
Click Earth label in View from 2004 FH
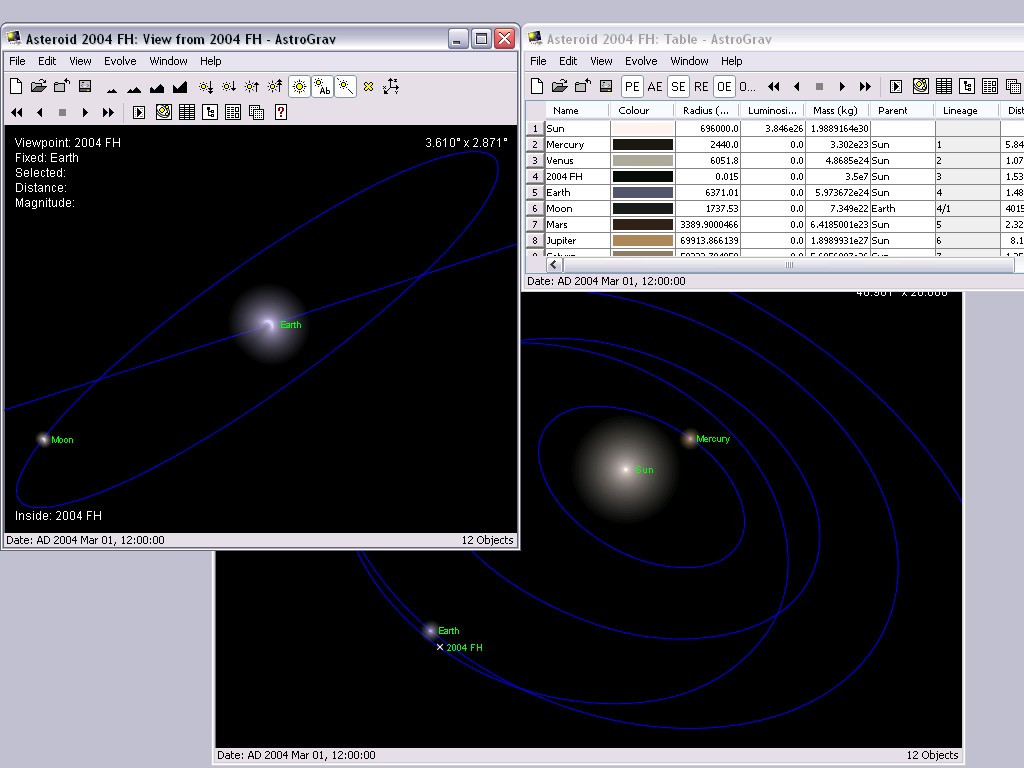click(291, 325)
